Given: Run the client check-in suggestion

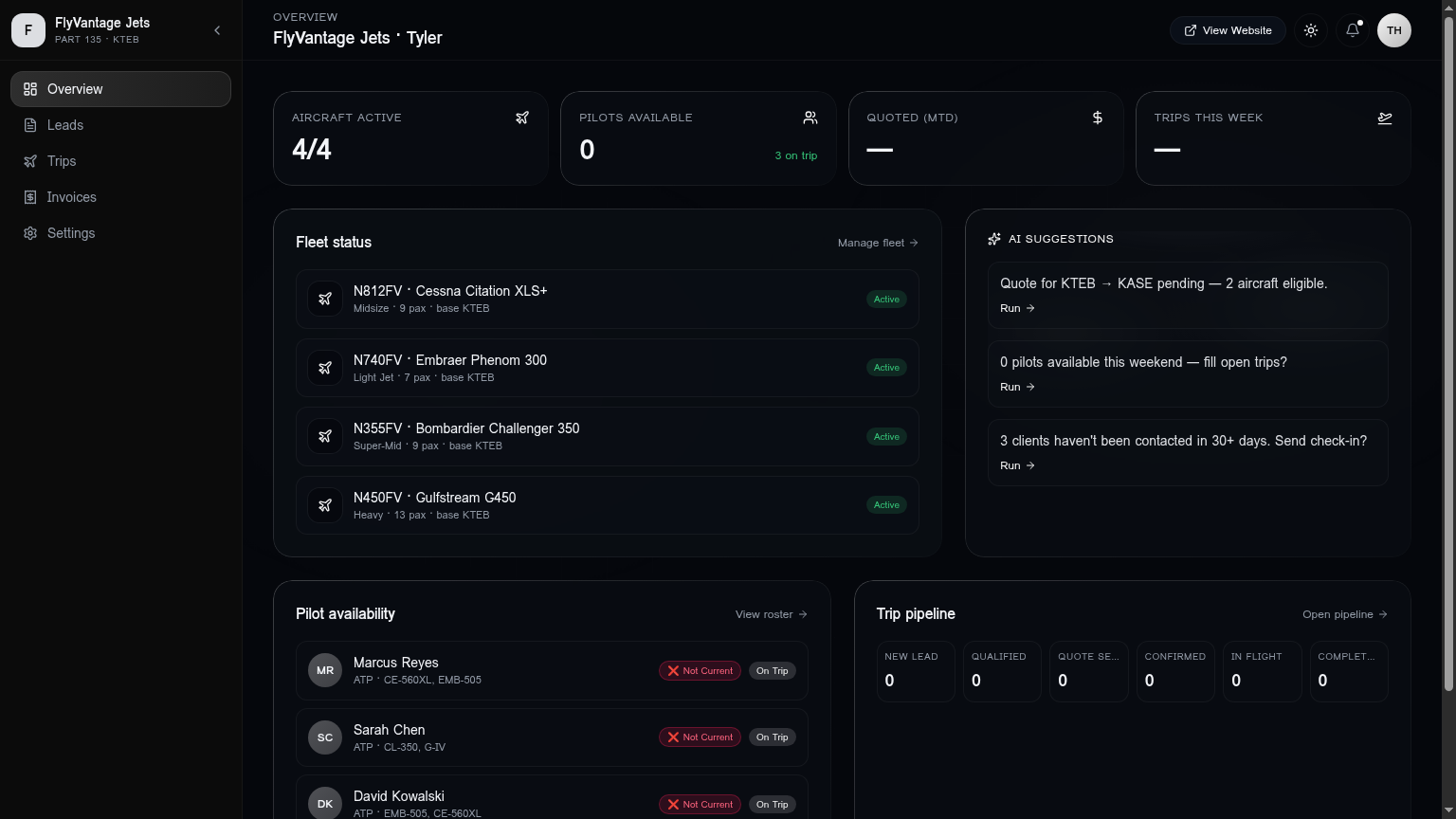Looking at the screenshot, I should click(x=1017, y=465).
